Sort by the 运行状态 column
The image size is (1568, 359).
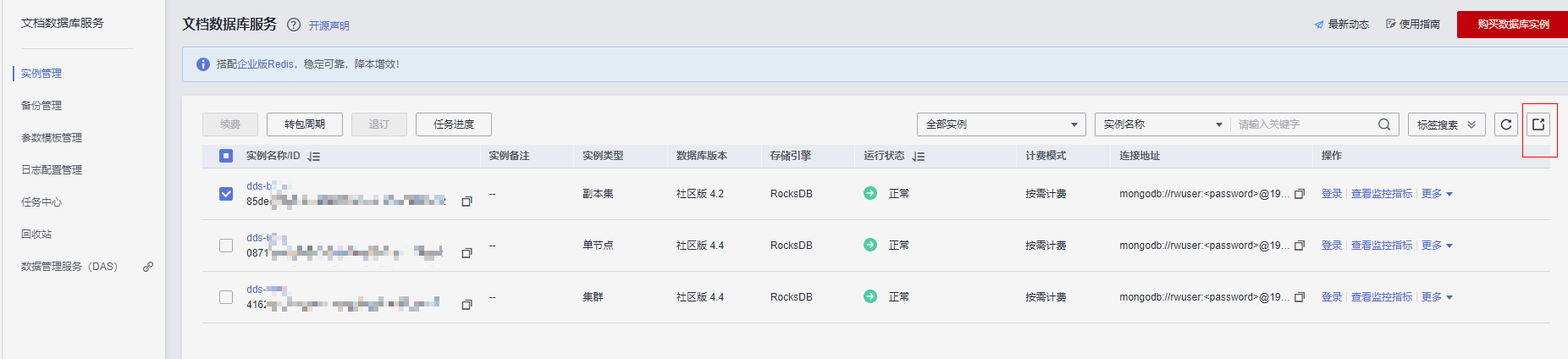click(919, 157)
